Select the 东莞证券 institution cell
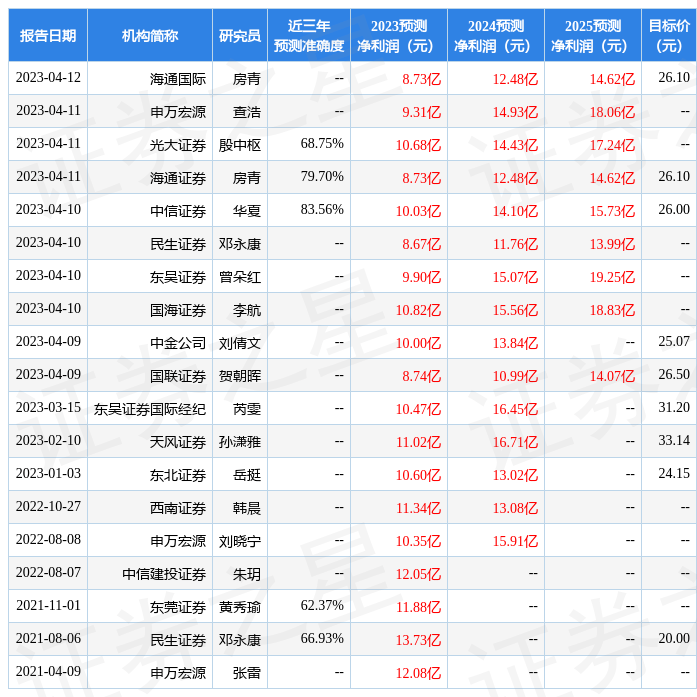The width and height of the screenshot is (697, 697). coord(178,607)
